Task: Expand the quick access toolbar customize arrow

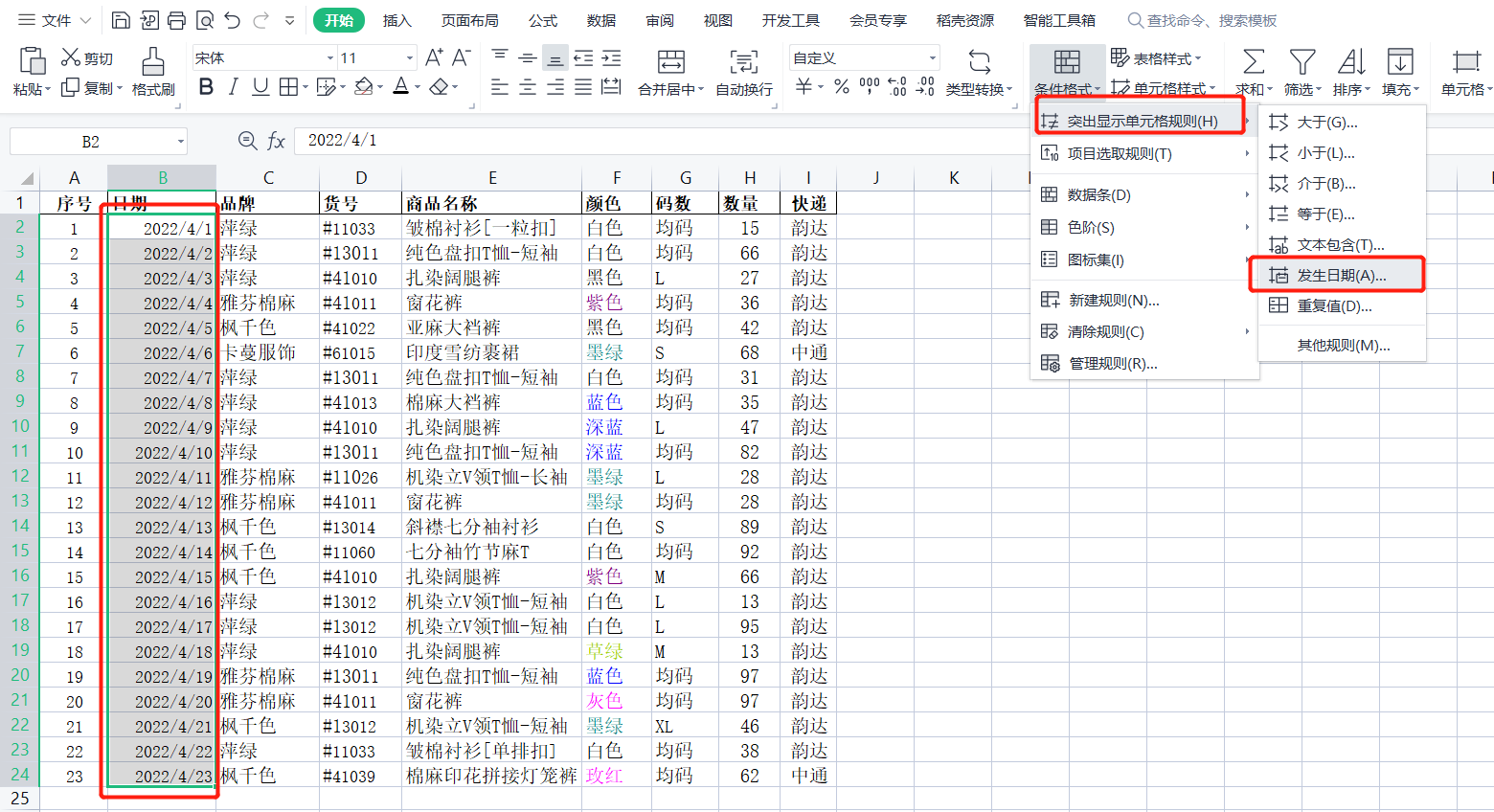Action: [x=289, y=20]
